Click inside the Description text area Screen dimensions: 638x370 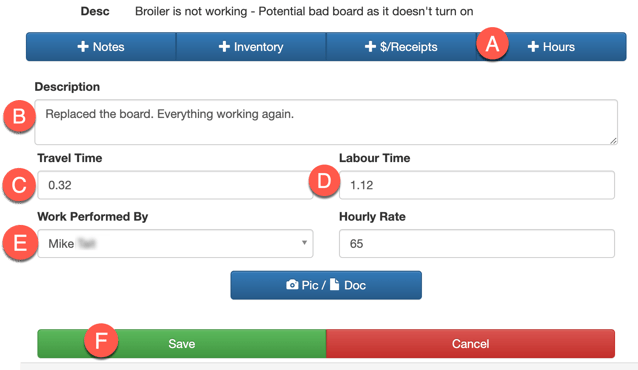click(x=326, y=122)
